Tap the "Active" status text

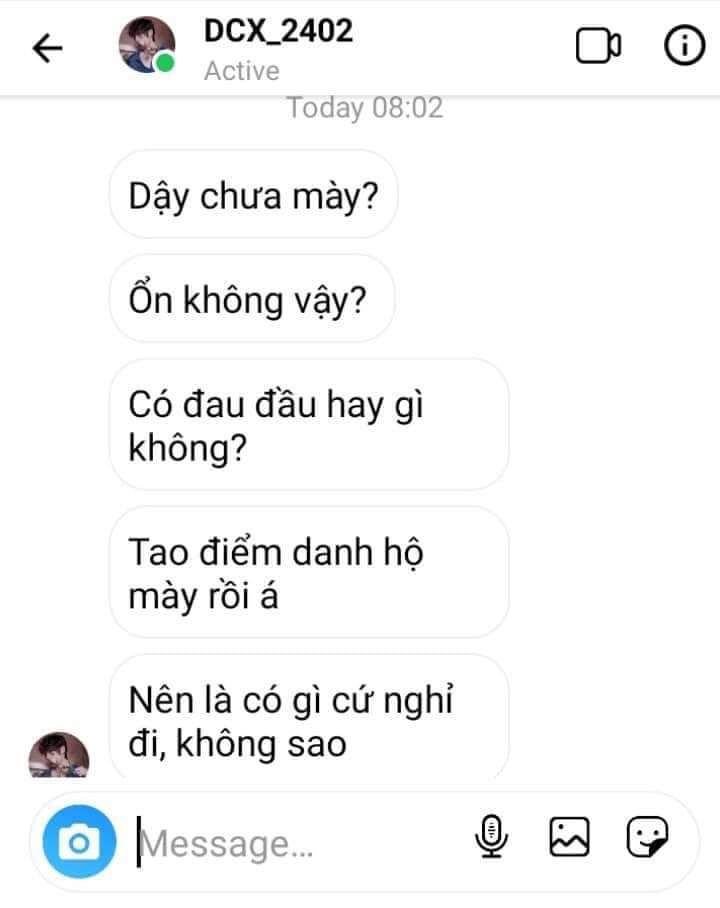click(241, 71)
